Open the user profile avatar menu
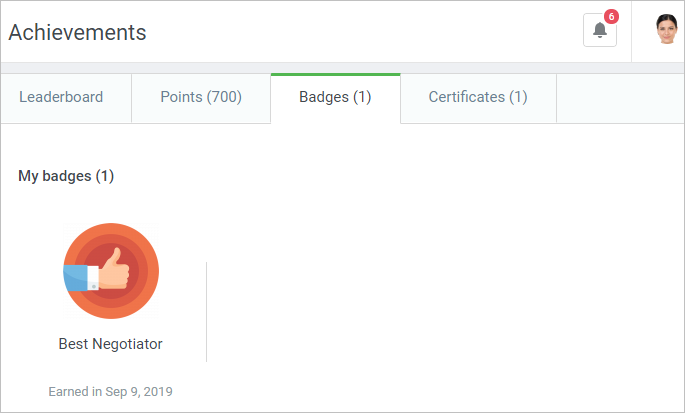Screen dimensions: 685x413 (667, 29)
